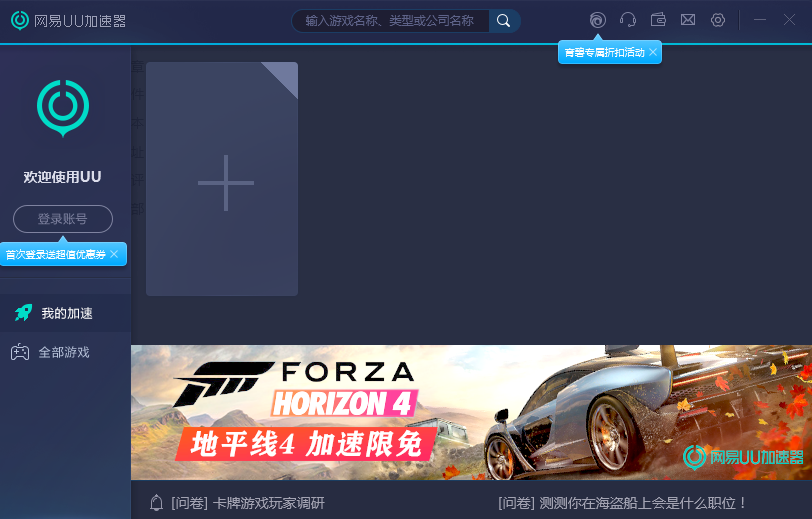The image size is (812, 519).
Task: Open the 卡牌游戏玩家调研 survey link
Action: [248, 503]
